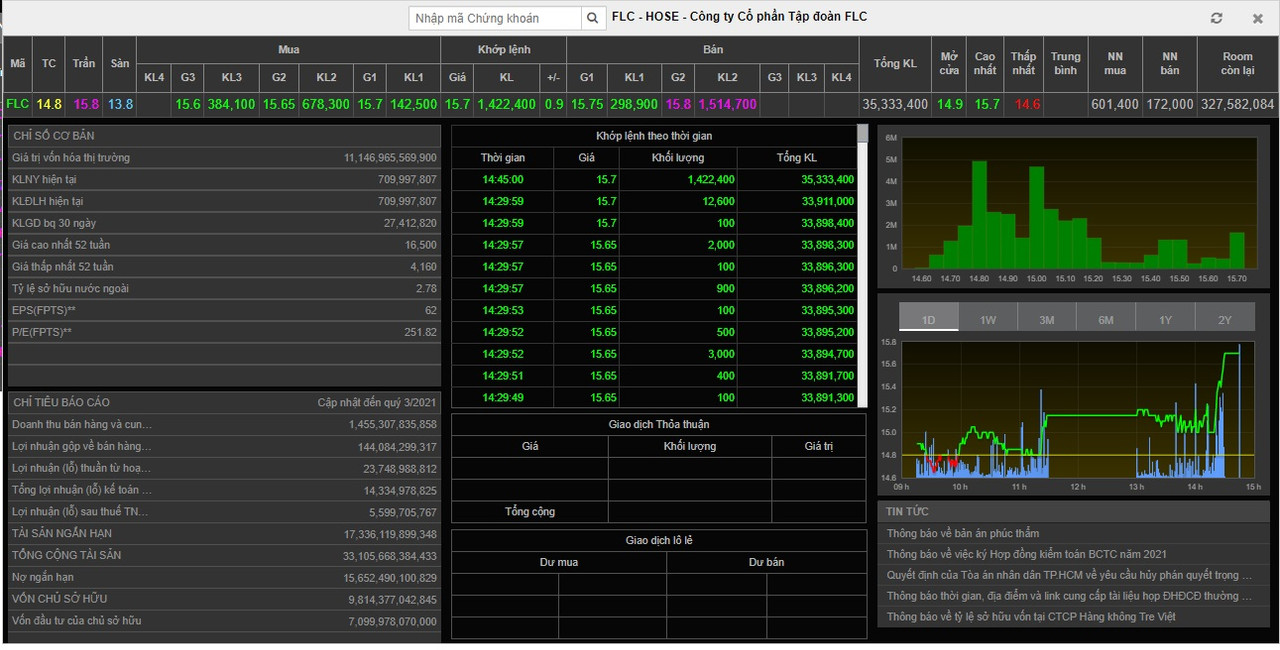Open news about CTCP Hàng không Tre Việt
This screenshot has width=1280, height=650.
pyautogui.click(x=1031, y=617)
